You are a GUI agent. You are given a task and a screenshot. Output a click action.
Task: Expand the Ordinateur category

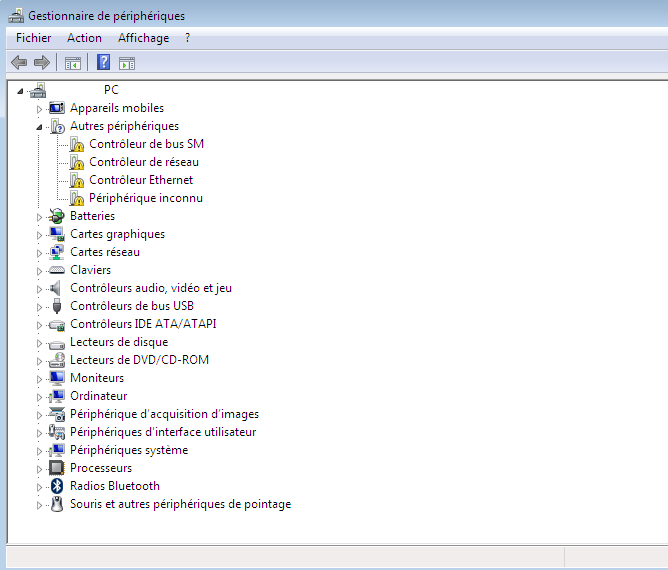point(39,397)
